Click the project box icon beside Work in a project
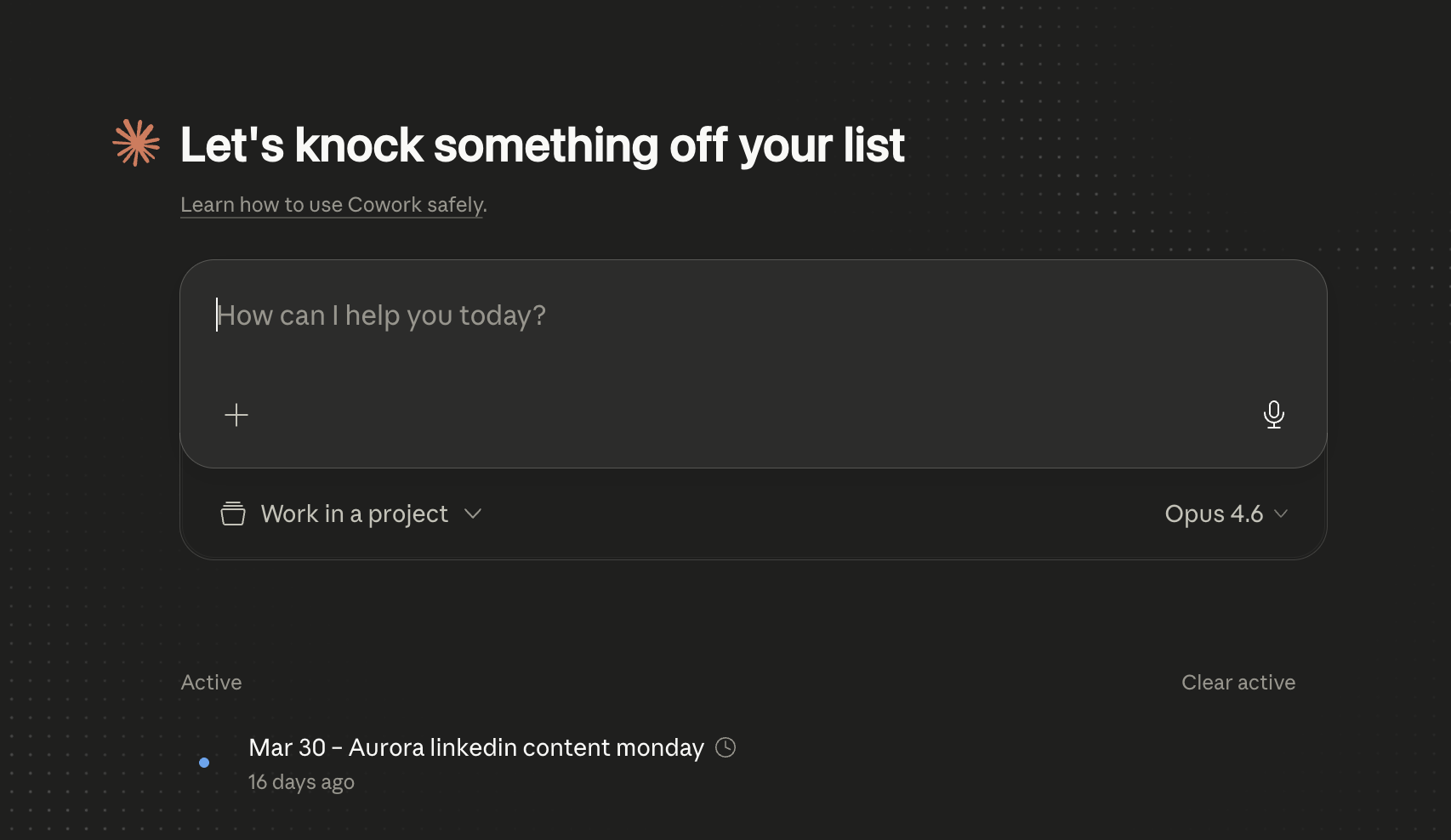1451x840 pixels. [232, 514]
